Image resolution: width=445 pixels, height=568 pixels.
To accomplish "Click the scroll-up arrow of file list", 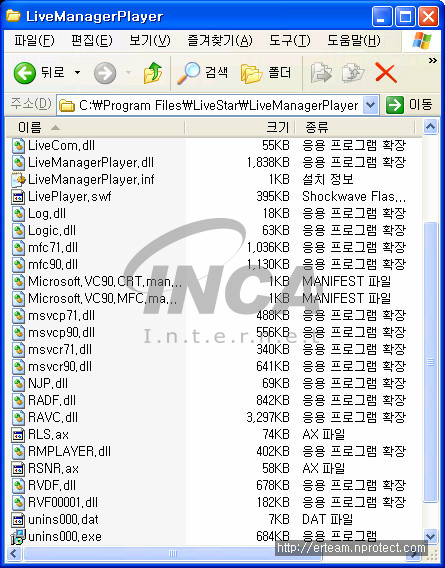I will [x=430, y=126].
